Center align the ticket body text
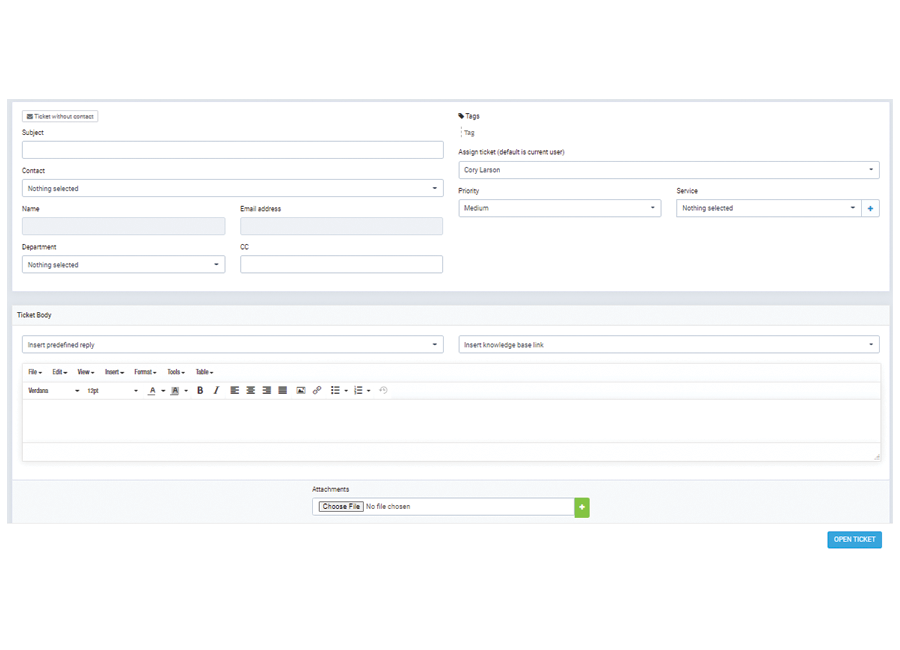This screenshot has height=650, width=900. point(251,391)
